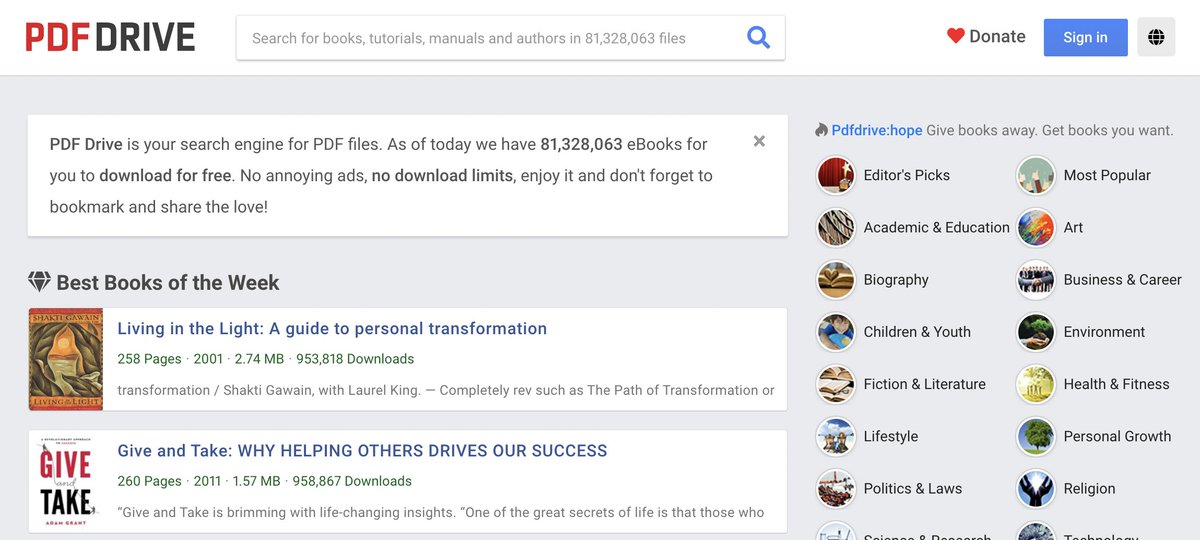Open Academic & Education category label

click(937, 227)
